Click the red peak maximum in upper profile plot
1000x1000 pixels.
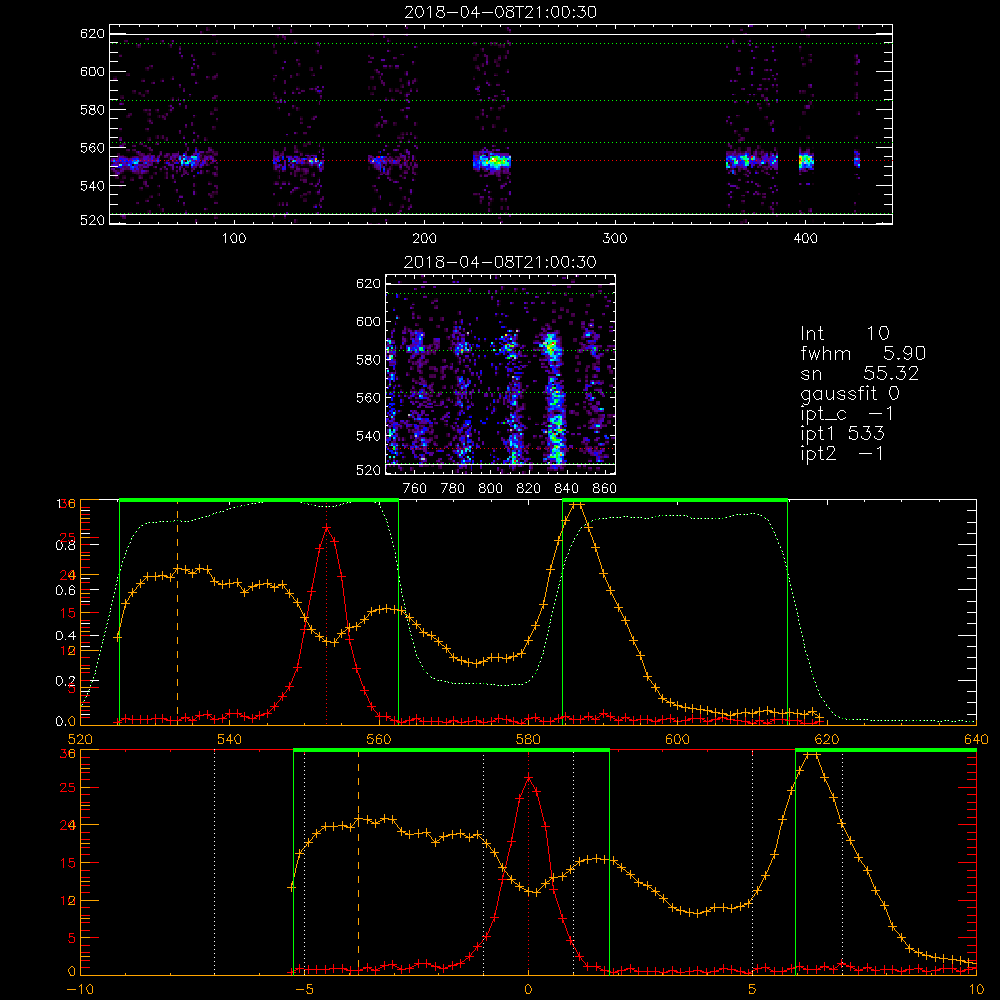pyautogui.click(x=327, y=527)
